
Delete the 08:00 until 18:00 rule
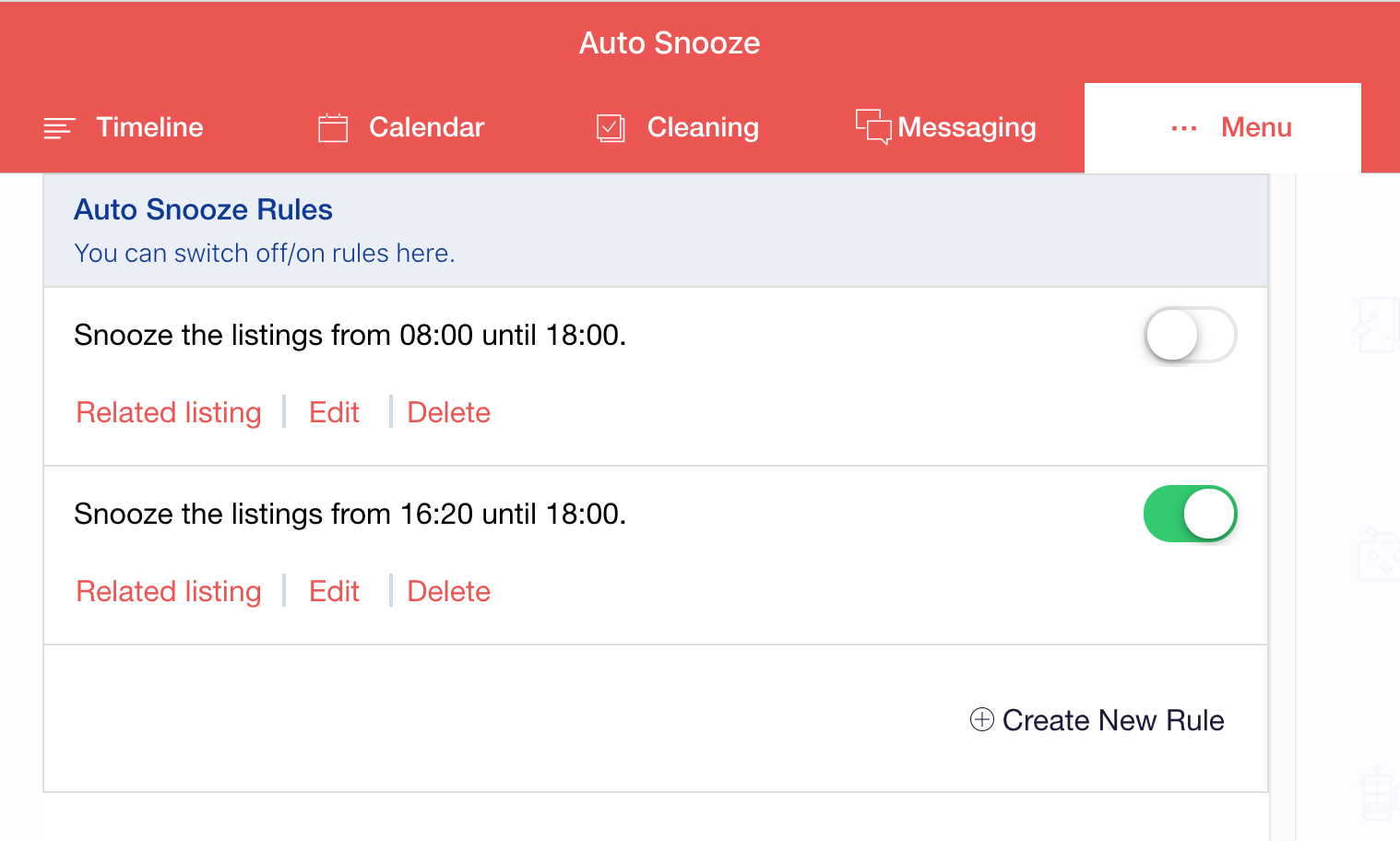(x=448, y=412)
